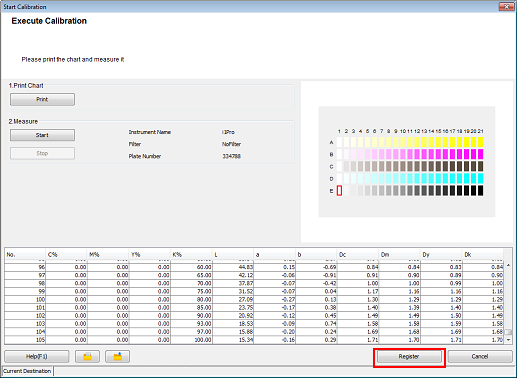
Task: Start the measurement
Action: (42, 135)
